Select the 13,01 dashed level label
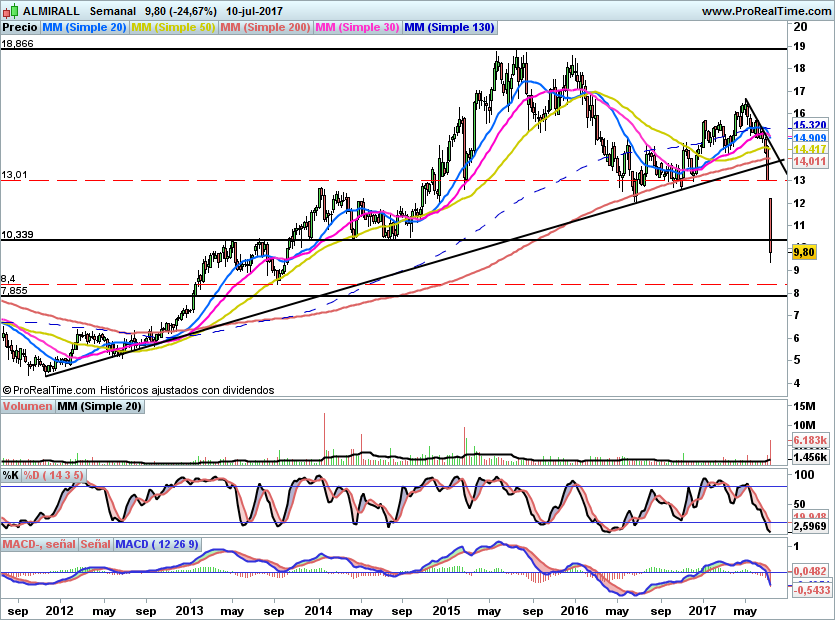The image size is (835, 620). pyautogui.click(x=14, y=175)
